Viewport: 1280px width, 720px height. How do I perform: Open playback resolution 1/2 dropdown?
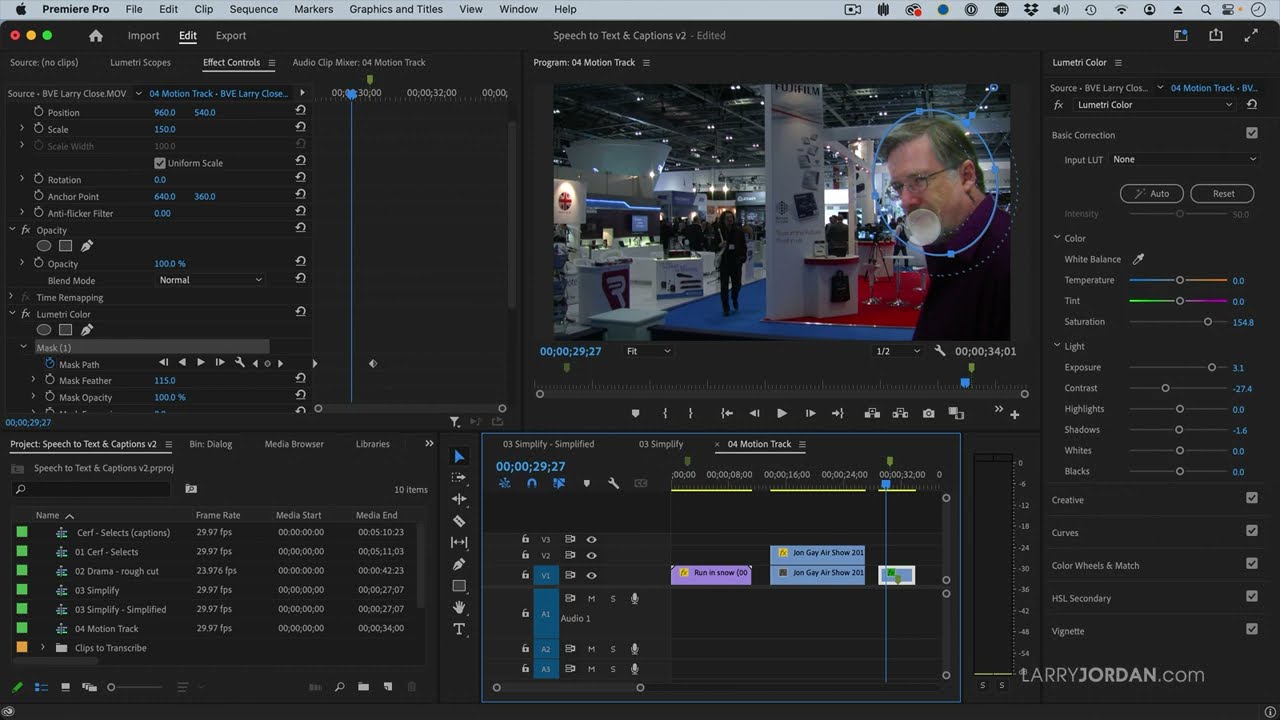click(898, 351)
